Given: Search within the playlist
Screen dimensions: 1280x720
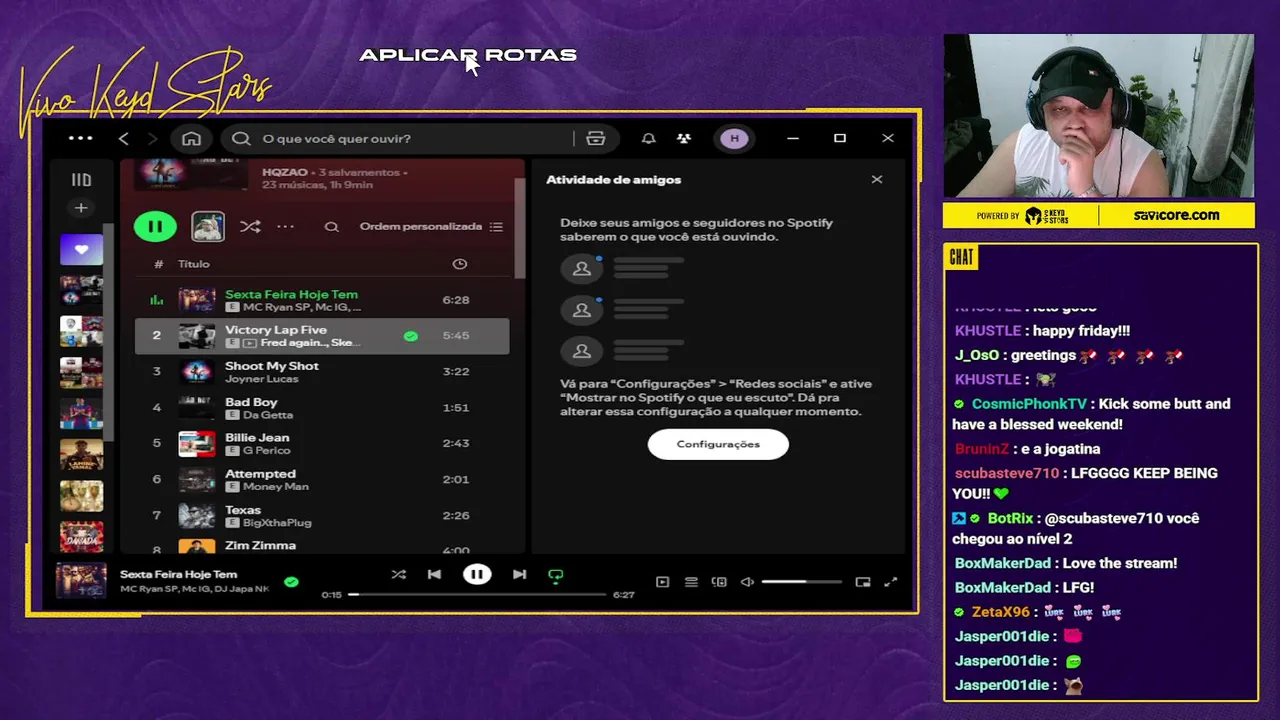Looking at the screenshot, I should click(x=332, y=227).
